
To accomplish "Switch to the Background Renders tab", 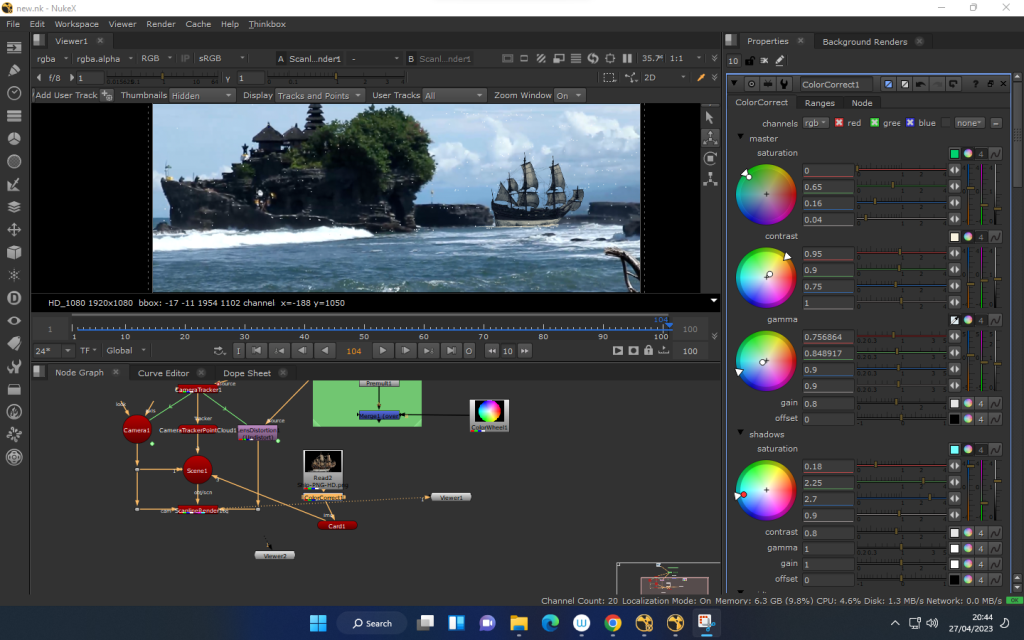I will 865,42.
